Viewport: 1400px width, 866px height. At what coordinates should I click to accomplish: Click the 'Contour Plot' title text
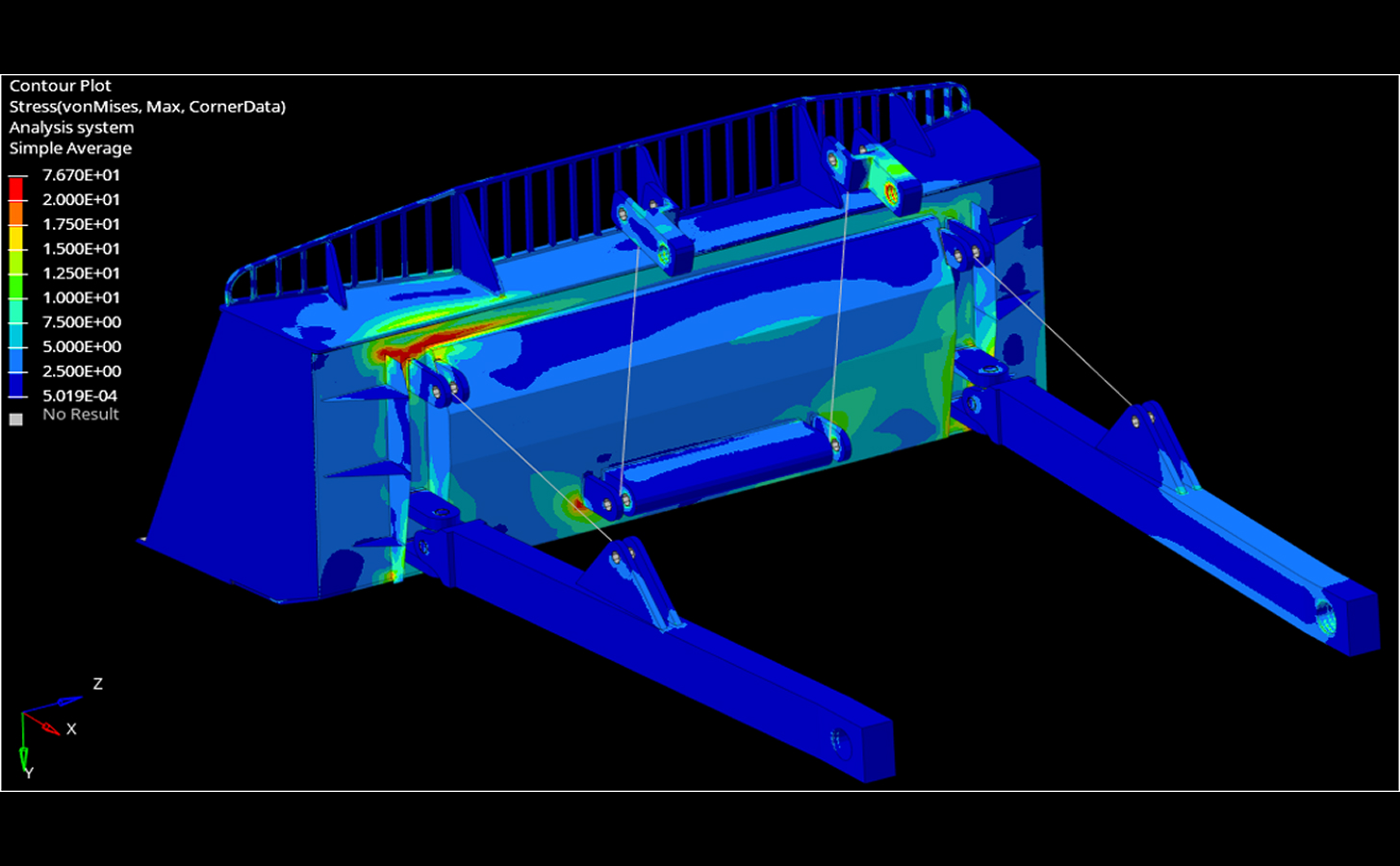[61, 86]
